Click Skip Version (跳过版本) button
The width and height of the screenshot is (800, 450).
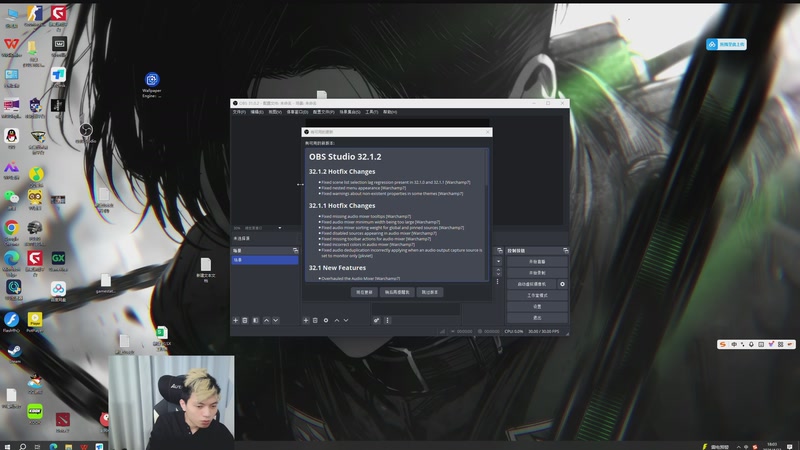pos(430,292)
